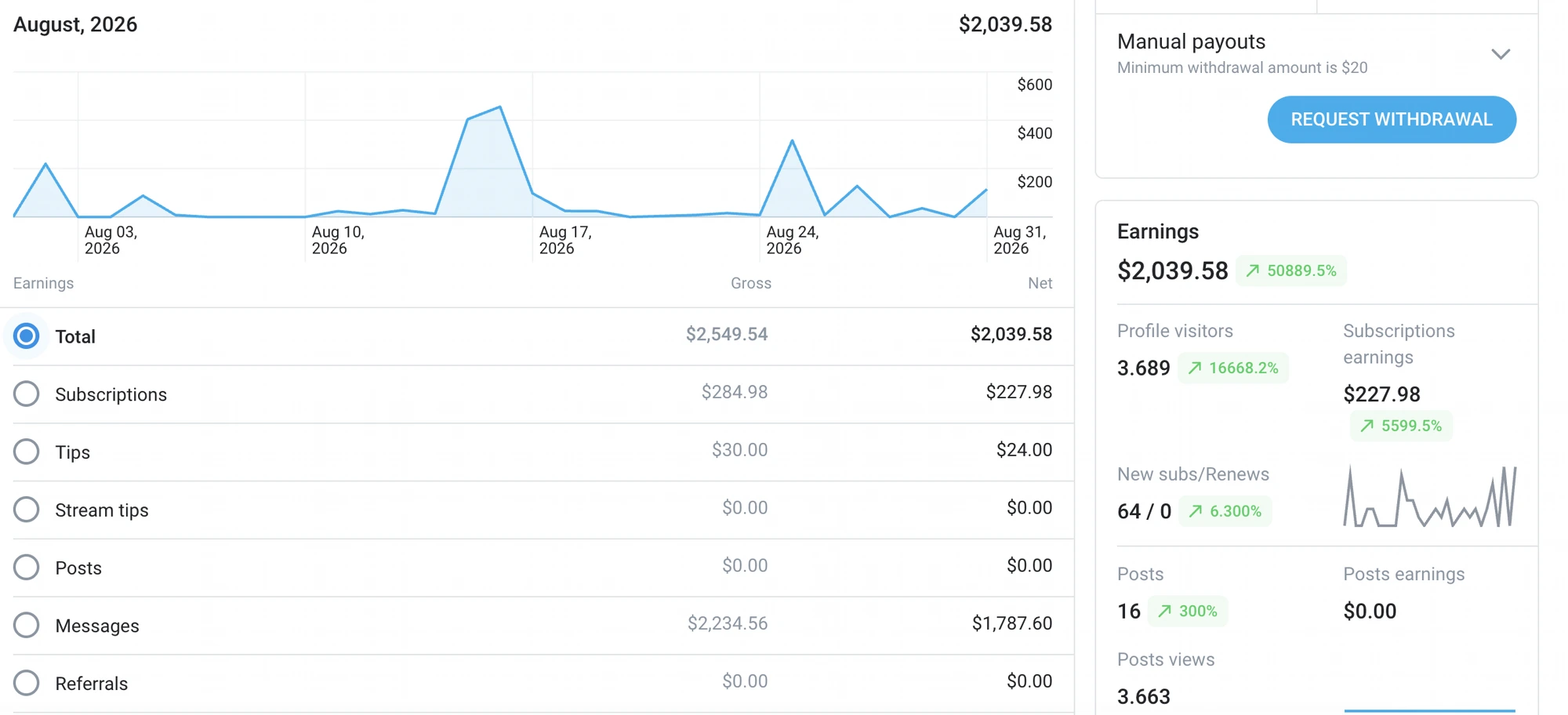Screen dimensions: 1568x715
Task: Click the August, 2026 heading
Action: coord(75,24)
